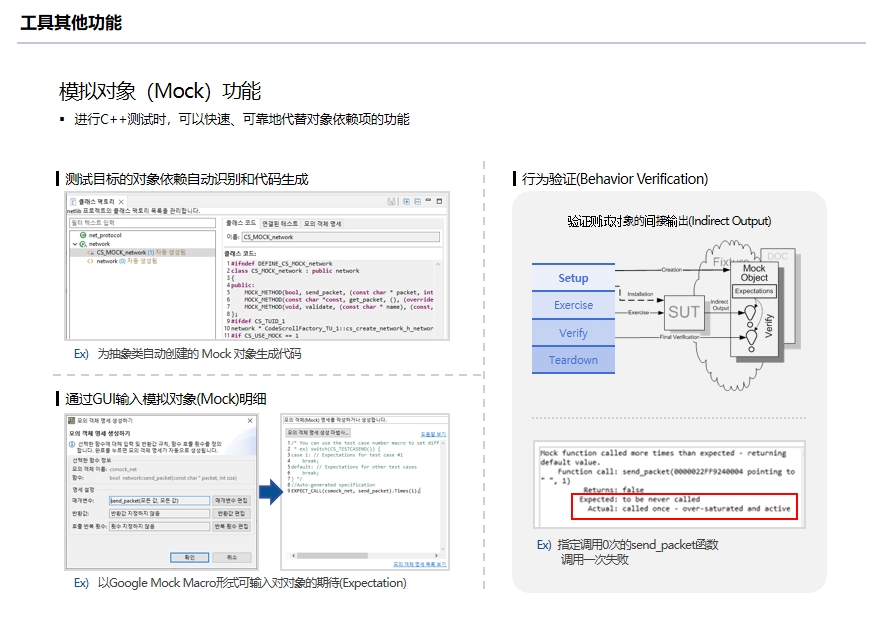Screen dimensions: 892x630
Task: Click the parameter field with send_packet
Action: pos(159,501)
